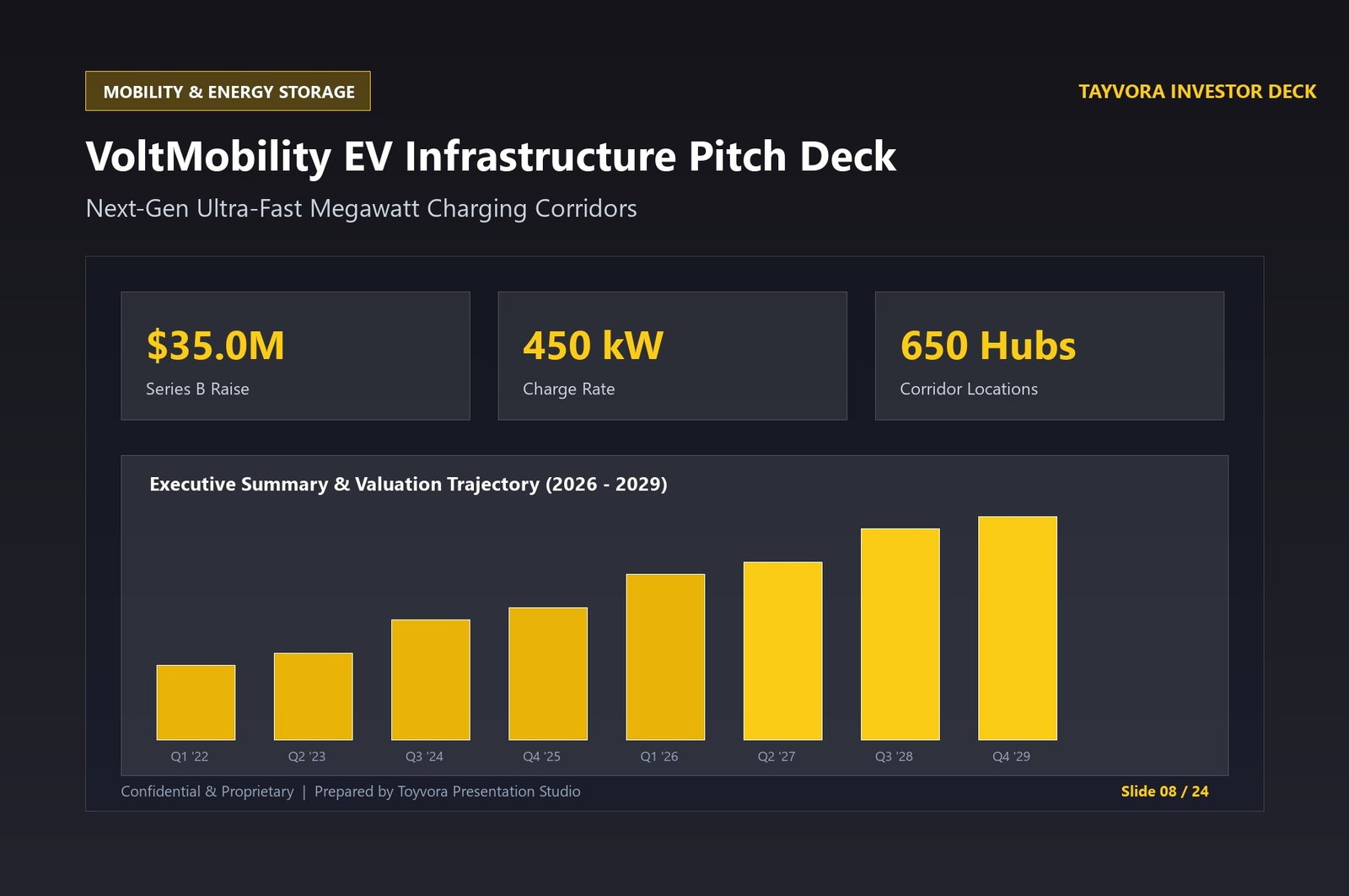Click the chart bar above Q2 '23
The height and width of the screenshot is (896, 1349).
(x=314, y=696)
